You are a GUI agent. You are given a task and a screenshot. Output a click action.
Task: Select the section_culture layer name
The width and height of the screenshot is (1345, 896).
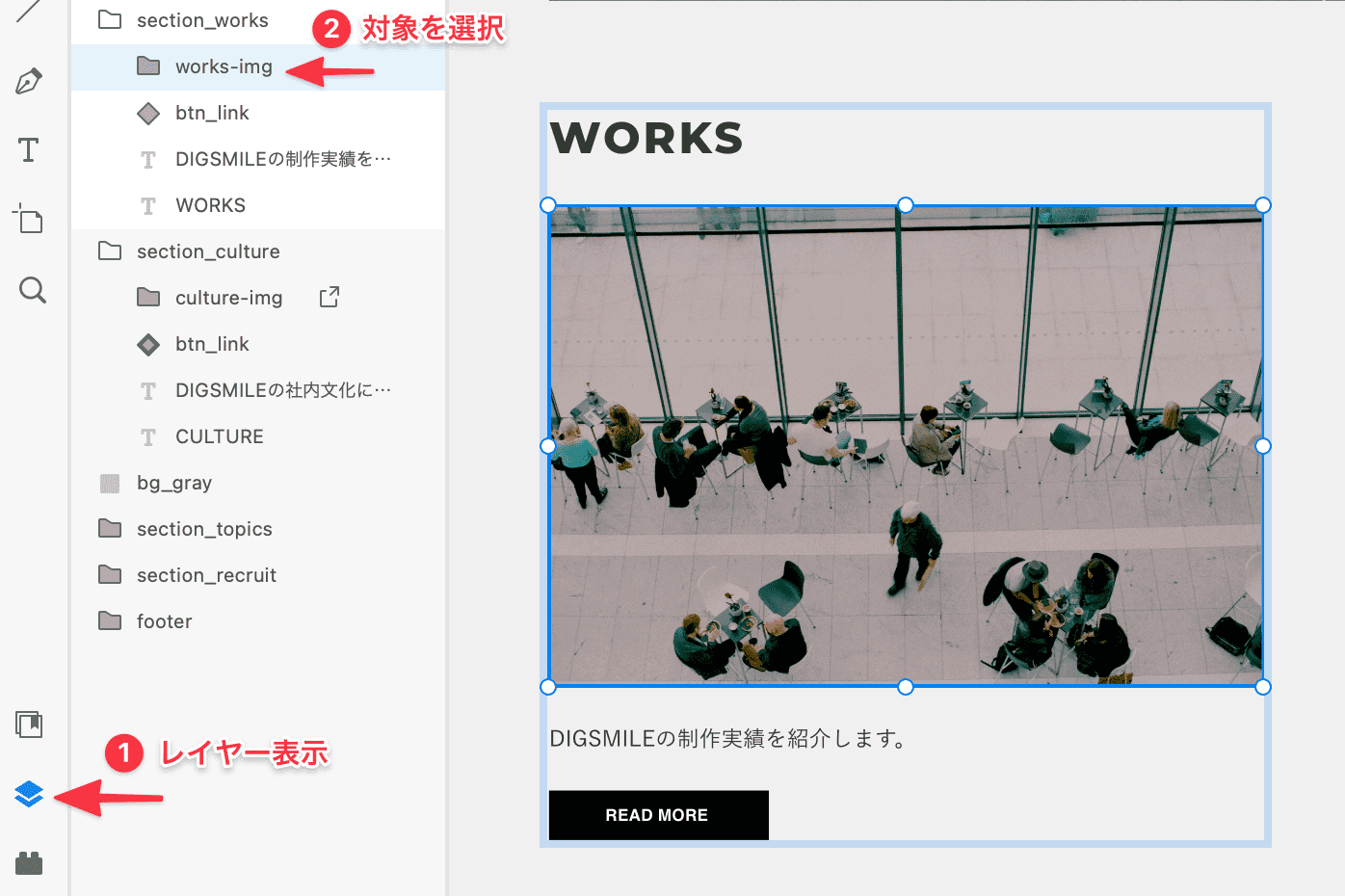(208, 251)
